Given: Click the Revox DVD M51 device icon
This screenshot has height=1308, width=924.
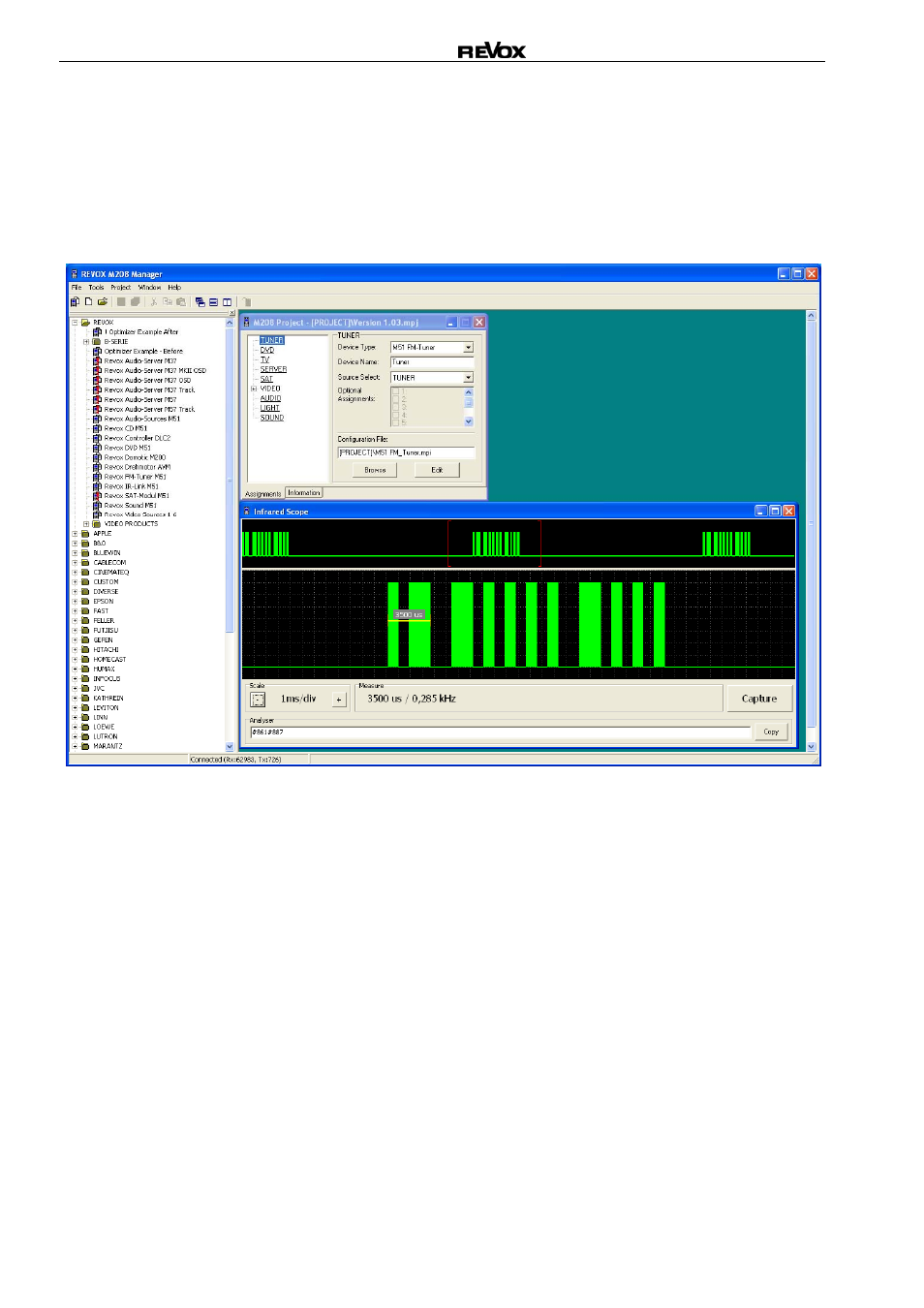Looking at the screenshot, I should pos(97,448).
